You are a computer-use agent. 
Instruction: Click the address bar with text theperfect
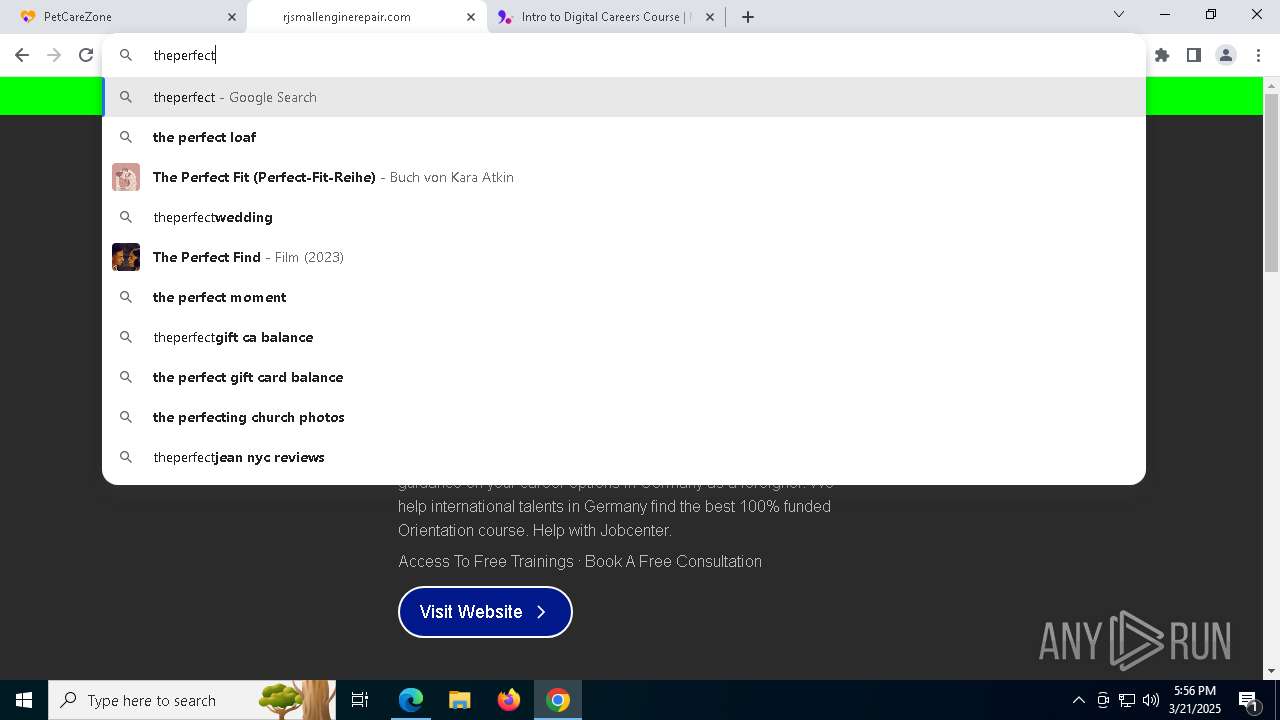(624, 55)
